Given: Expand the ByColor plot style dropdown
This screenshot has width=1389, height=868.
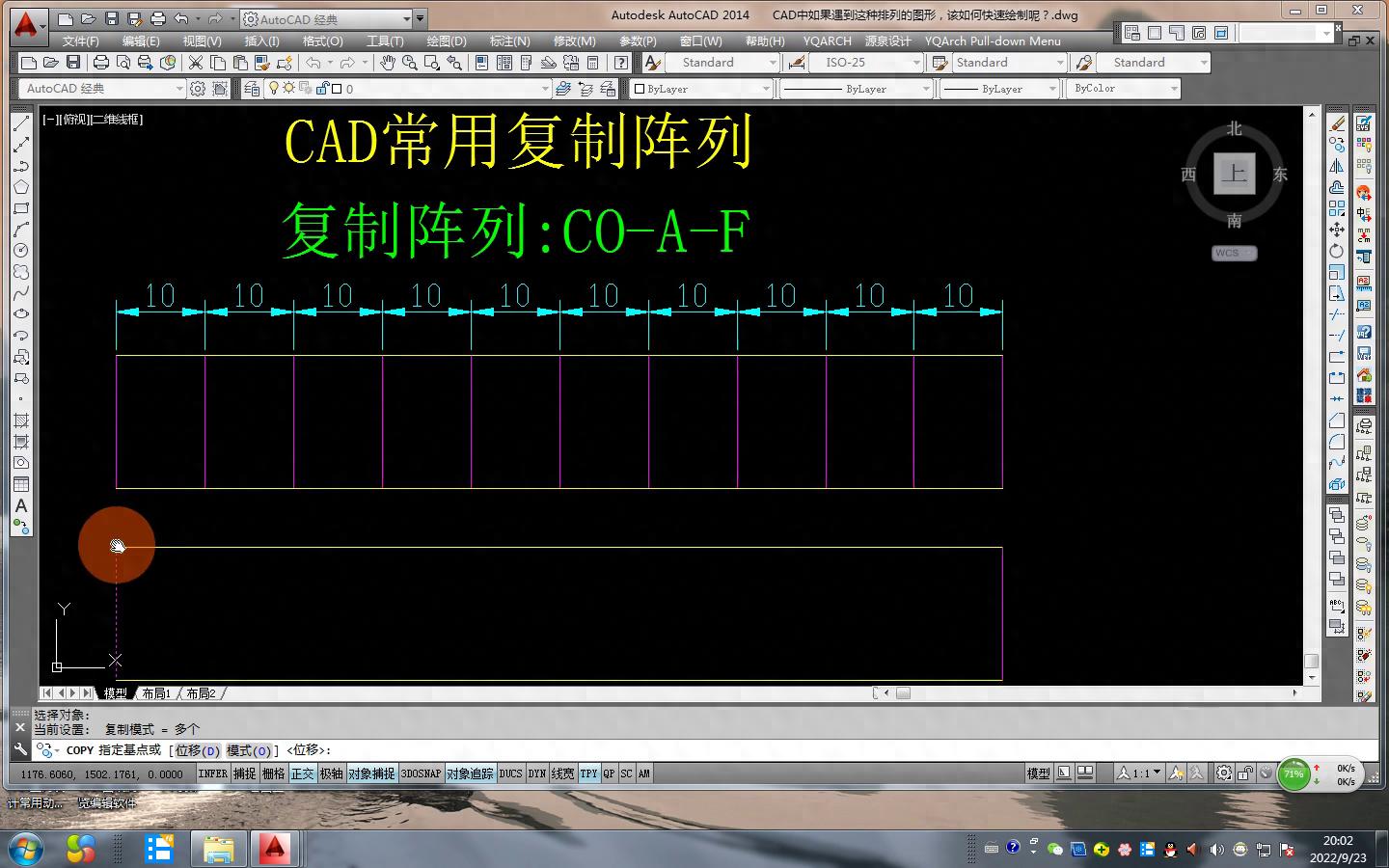Looking at the screenshot, I should 1173,89.
